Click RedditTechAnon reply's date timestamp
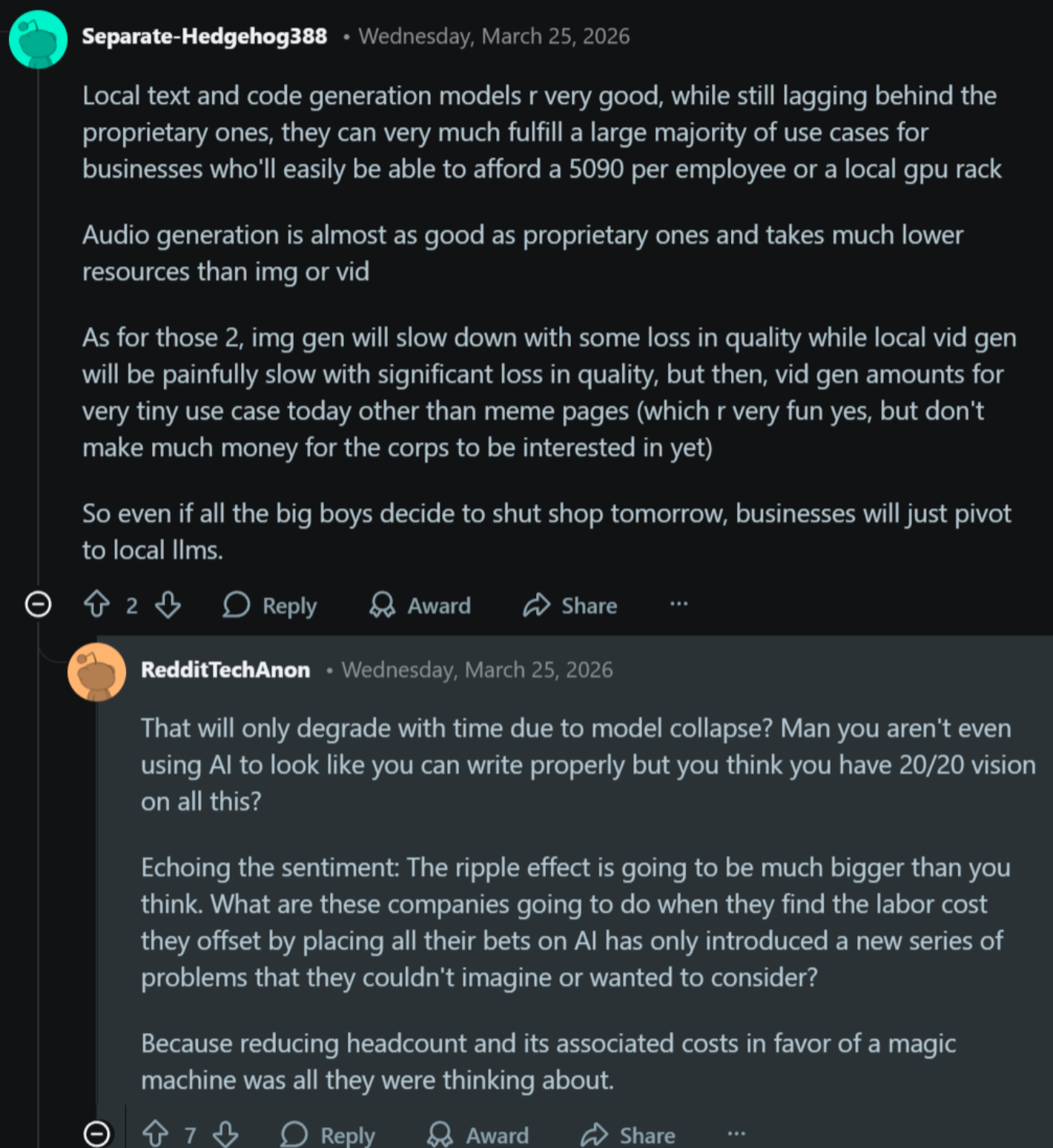Image resolution: width=1053 pixels, height=1148 pixels. point(477,670)
